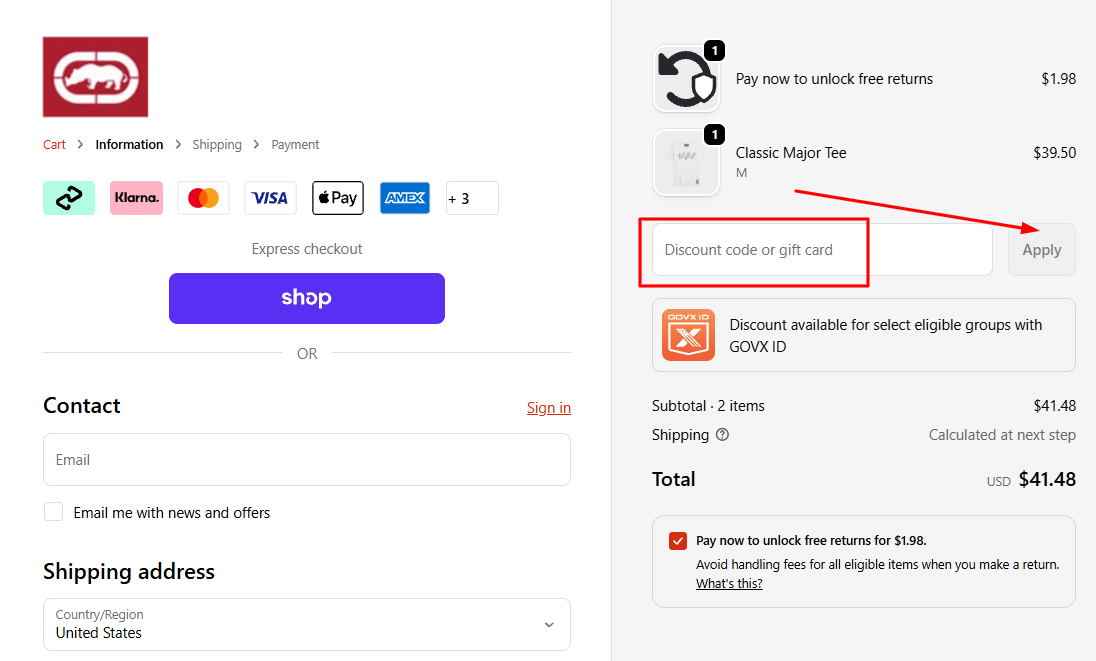Click the Classic Major Tee thumbnail

pos(686,160)
